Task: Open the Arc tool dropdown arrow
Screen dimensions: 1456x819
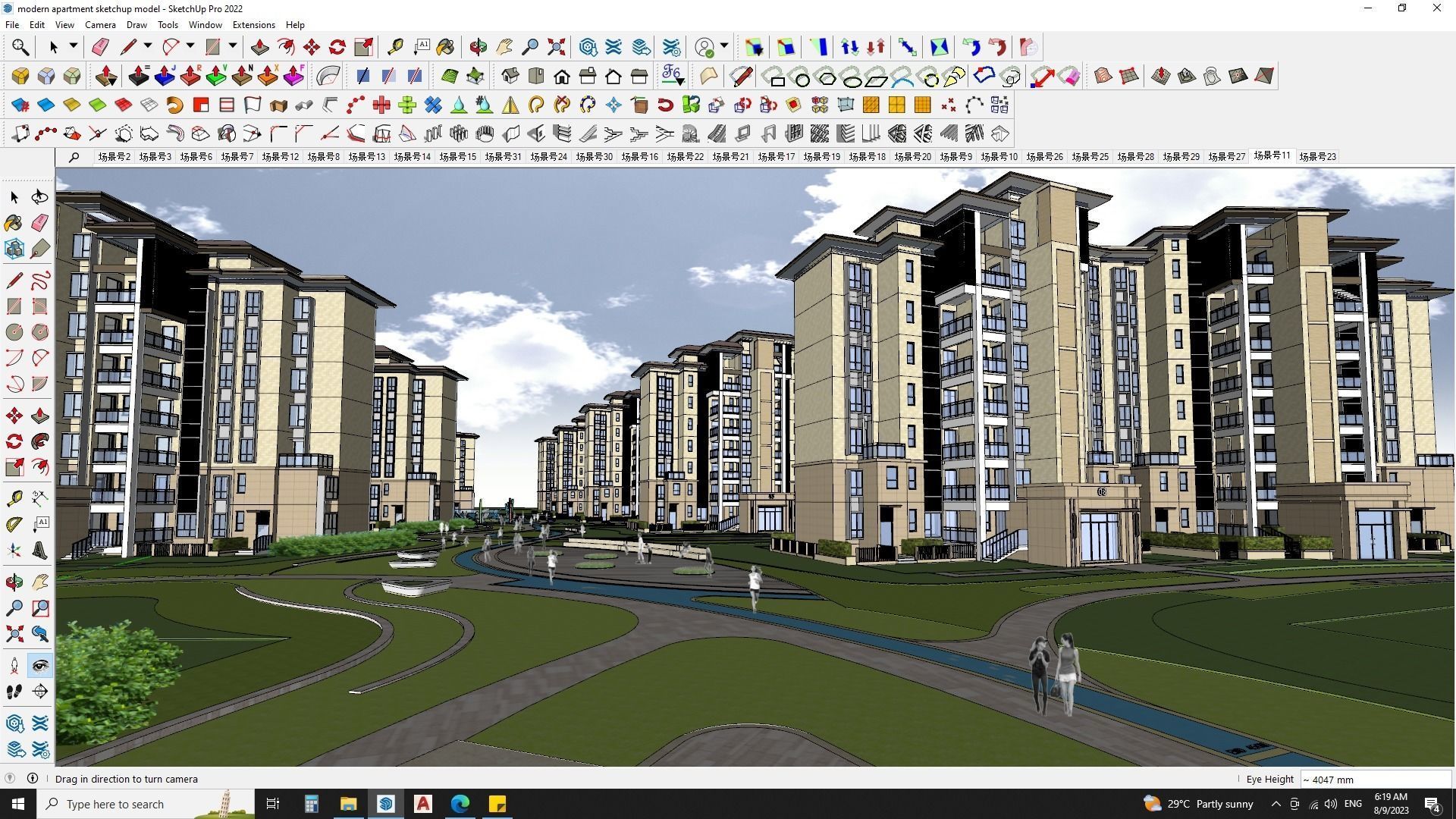Action: pyautogui.click(x=190, y=46)
